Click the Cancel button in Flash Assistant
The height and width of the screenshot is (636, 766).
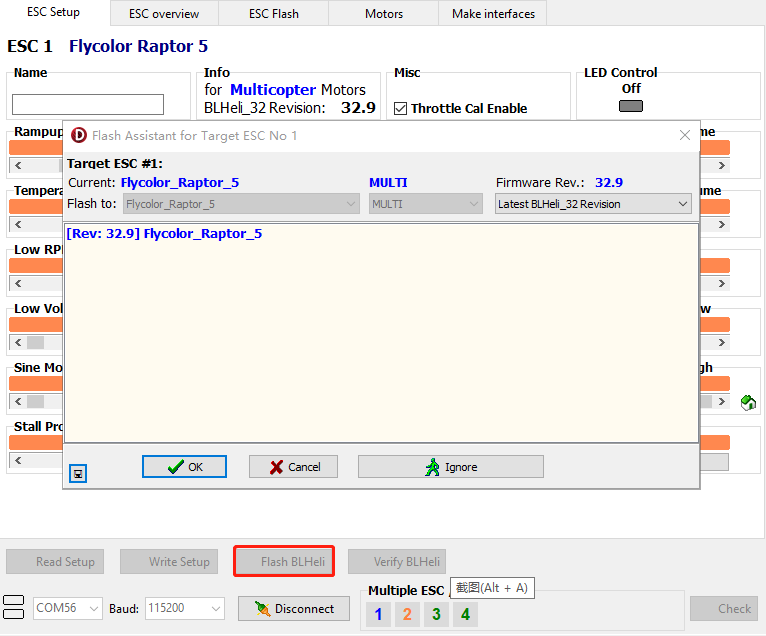click(293, 466)
